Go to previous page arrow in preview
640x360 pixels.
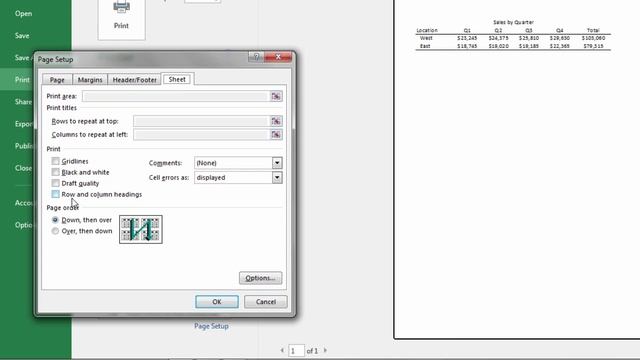282,350
